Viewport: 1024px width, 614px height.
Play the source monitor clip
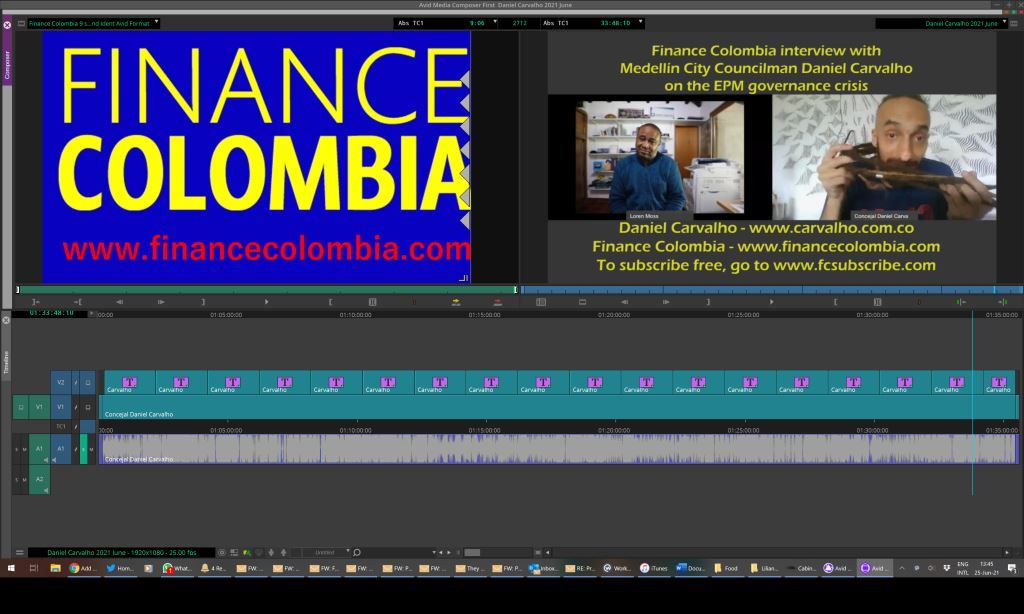266,302
